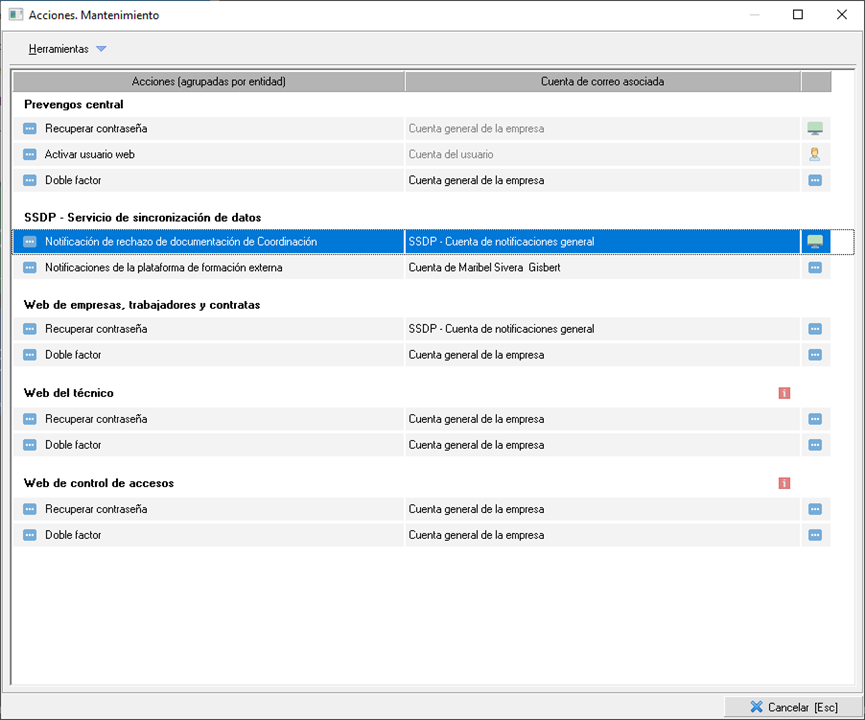
Task: Click the Acciones (agrupadas por entidad) column header
Action: click(209, 82)
